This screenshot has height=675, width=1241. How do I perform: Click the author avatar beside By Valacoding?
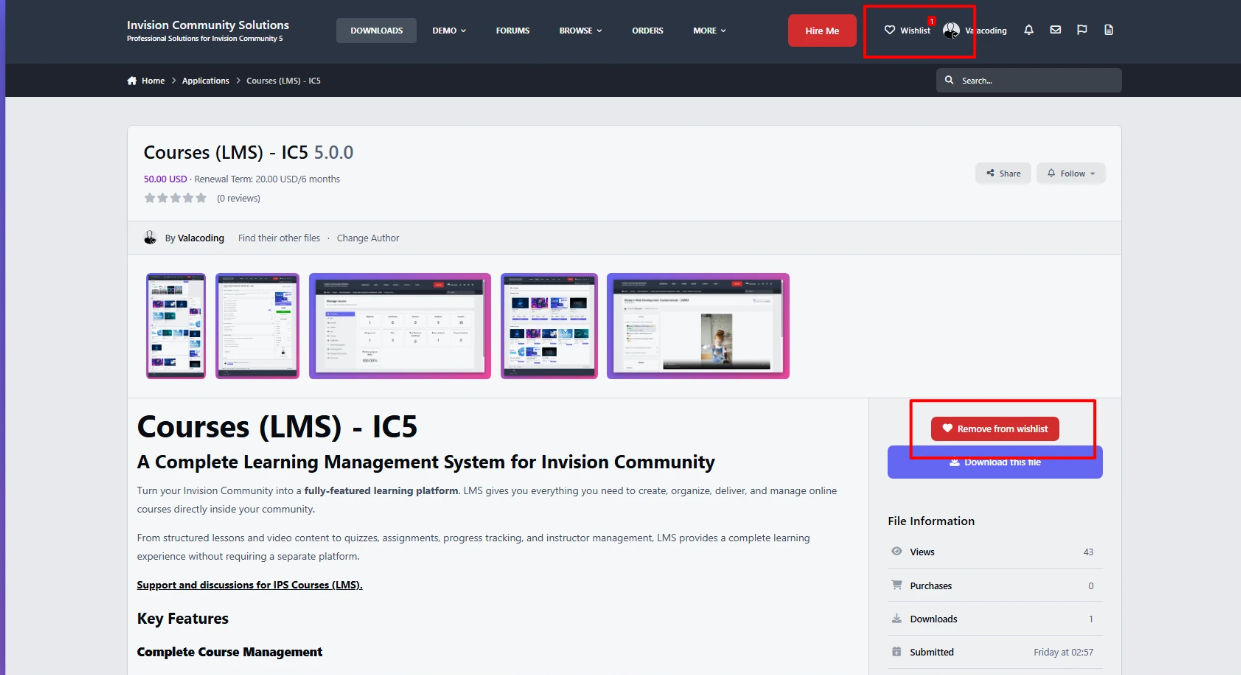151,238
